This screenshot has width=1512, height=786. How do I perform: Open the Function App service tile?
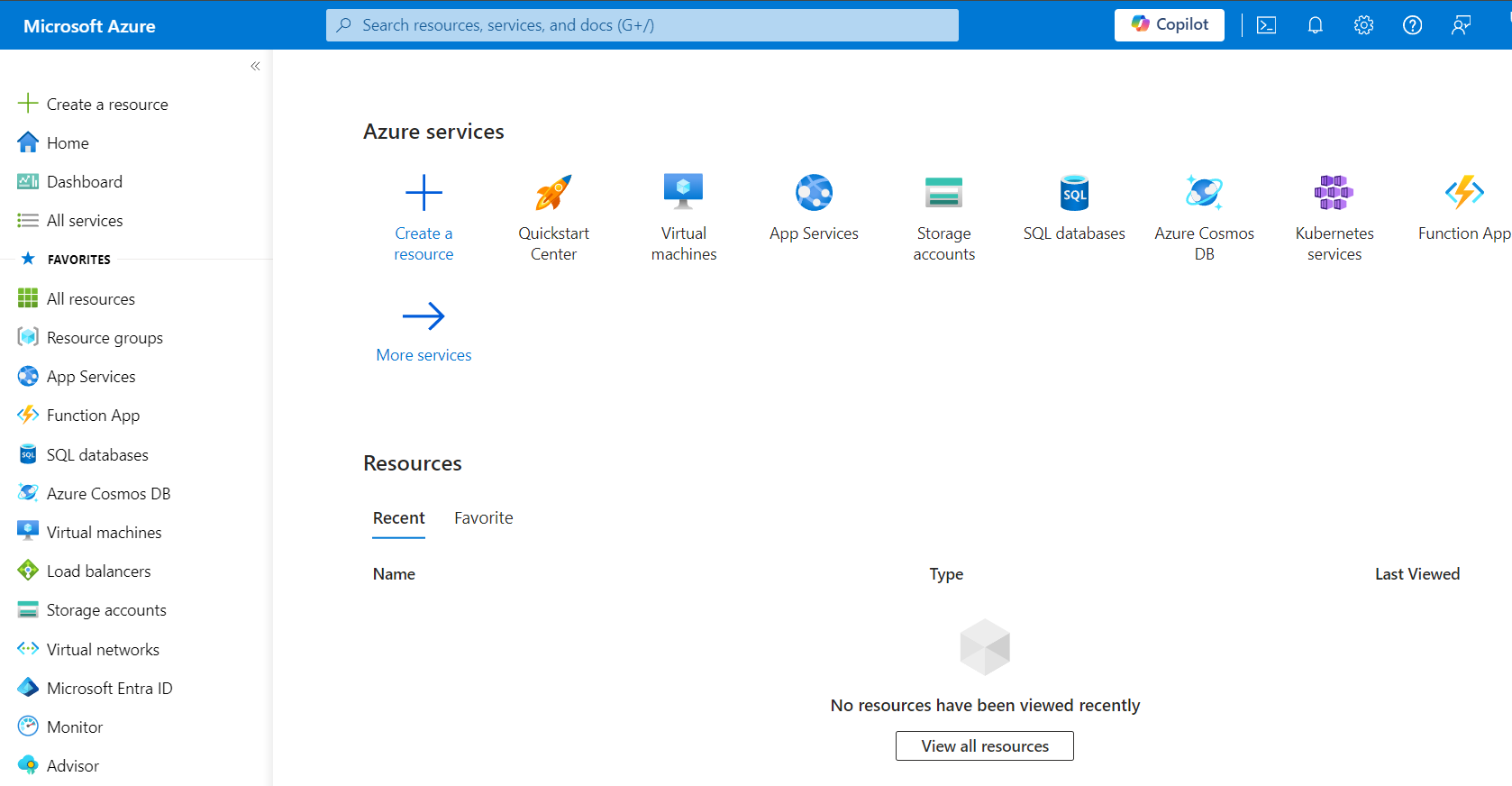1464,208
